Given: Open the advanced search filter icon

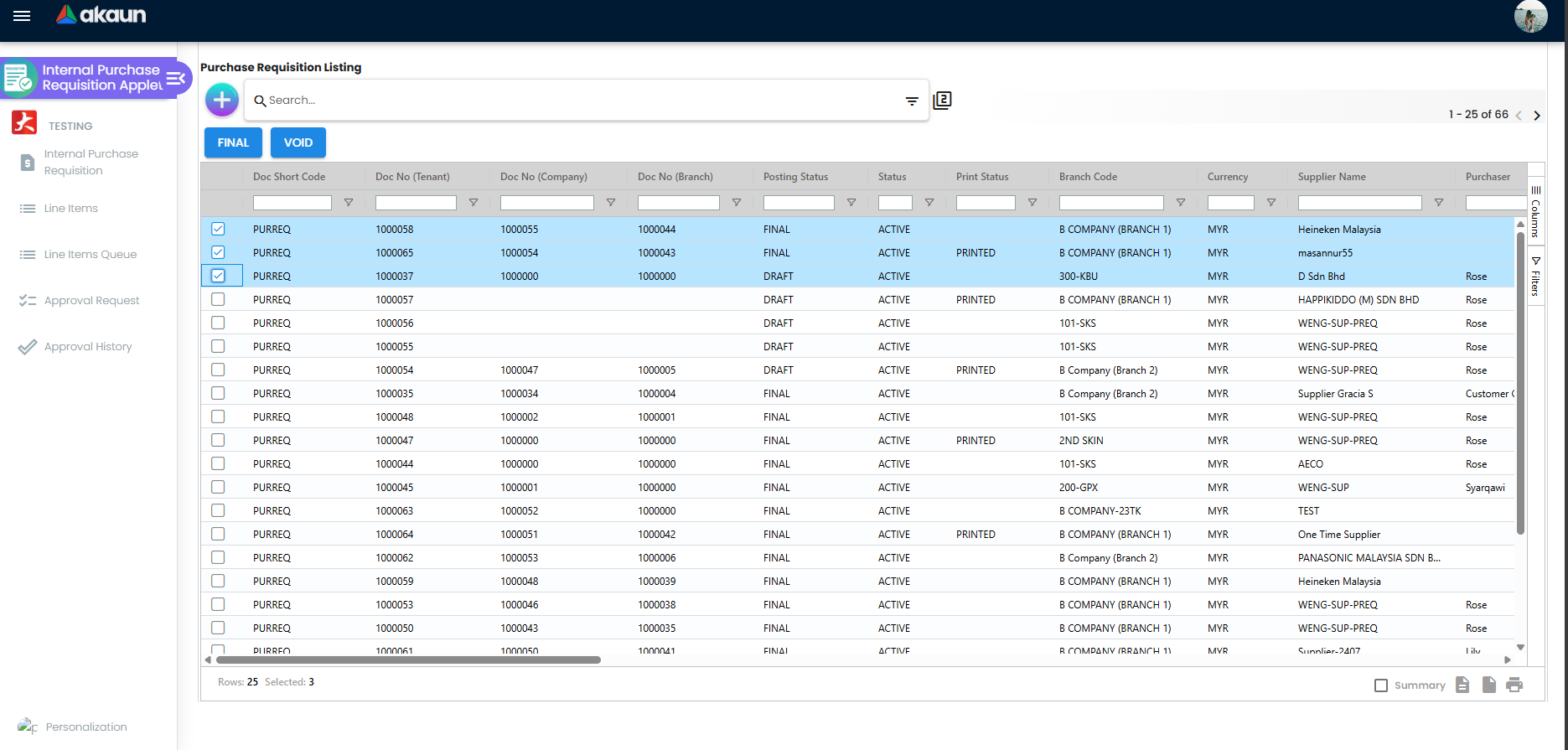Looking at the screenshot, I should tap(912, 101).
